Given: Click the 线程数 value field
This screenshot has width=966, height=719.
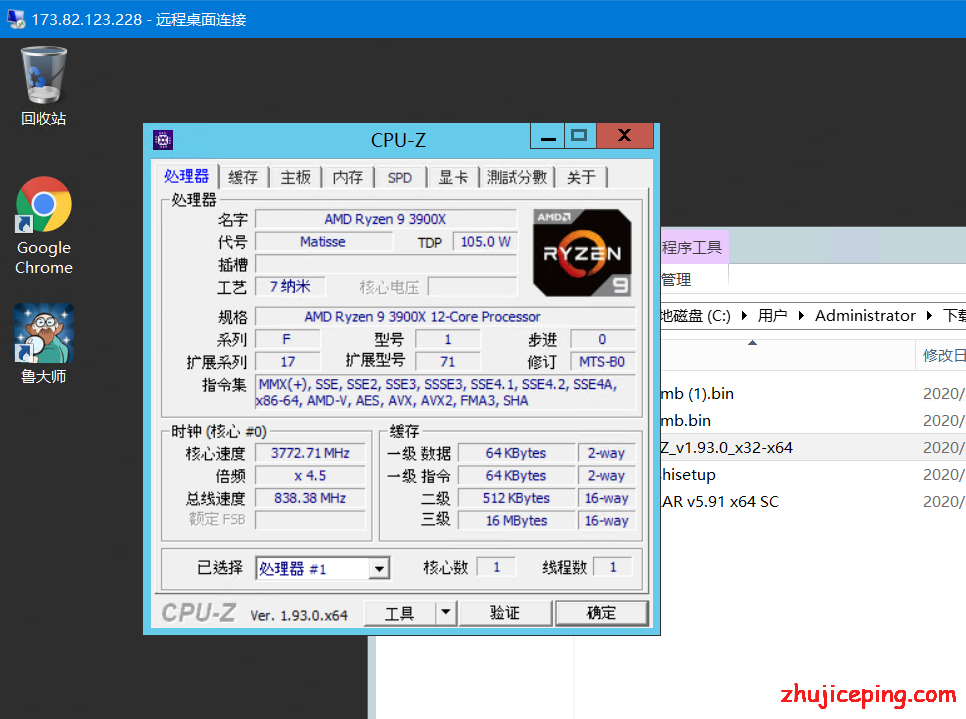Looking at the screenshot, I should (613, 567).
